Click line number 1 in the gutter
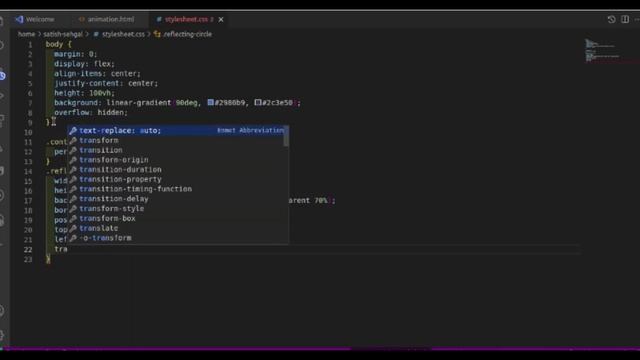The image size is (640, 360). pos(30,44)
